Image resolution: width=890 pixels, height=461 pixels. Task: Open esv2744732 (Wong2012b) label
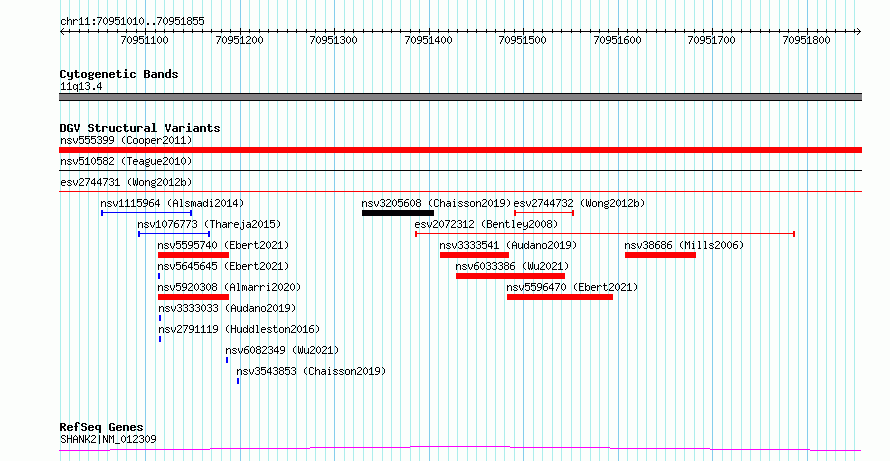[580, 203]
